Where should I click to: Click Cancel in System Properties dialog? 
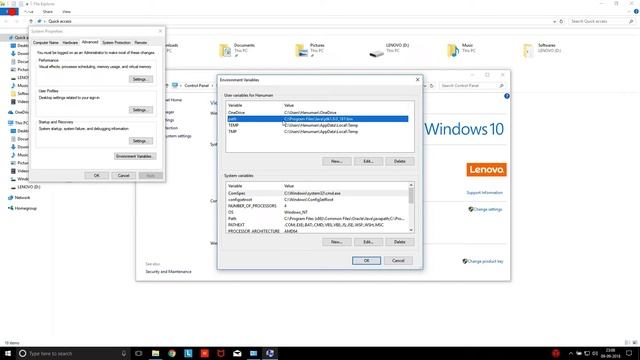(124, 176)
